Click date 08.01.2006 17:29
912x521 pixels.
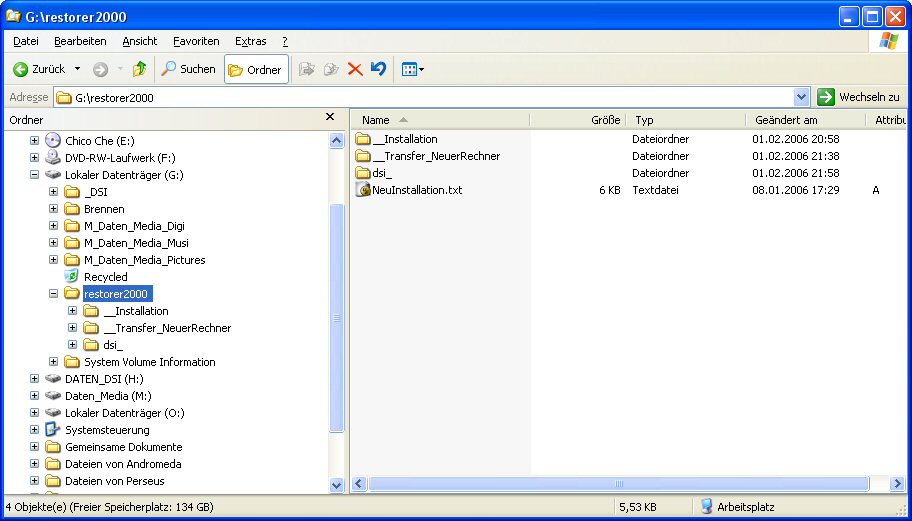(x=795, y=190)
